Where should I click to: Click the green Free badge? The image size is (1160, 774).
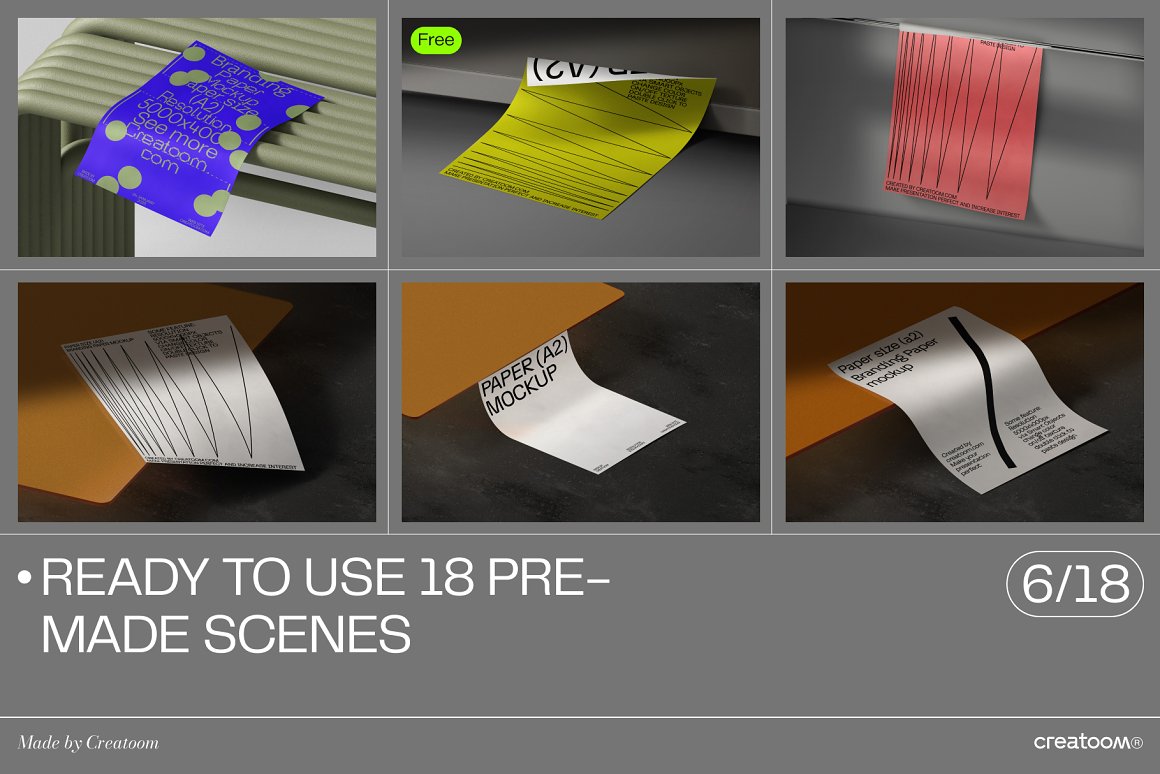pyautogui.click(x=436, y=40)
